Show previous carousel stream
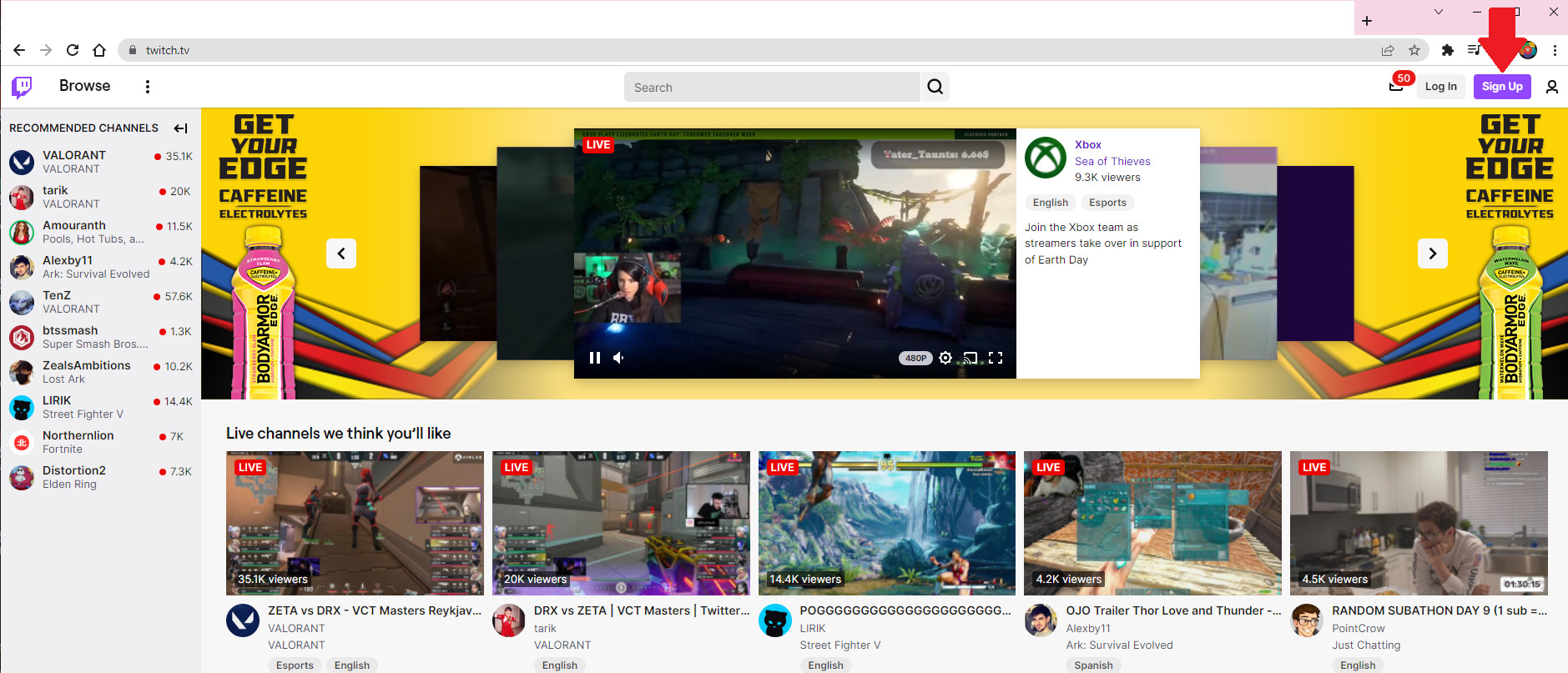The height and width of the screenshot is (673, 1568). [341, 254]
